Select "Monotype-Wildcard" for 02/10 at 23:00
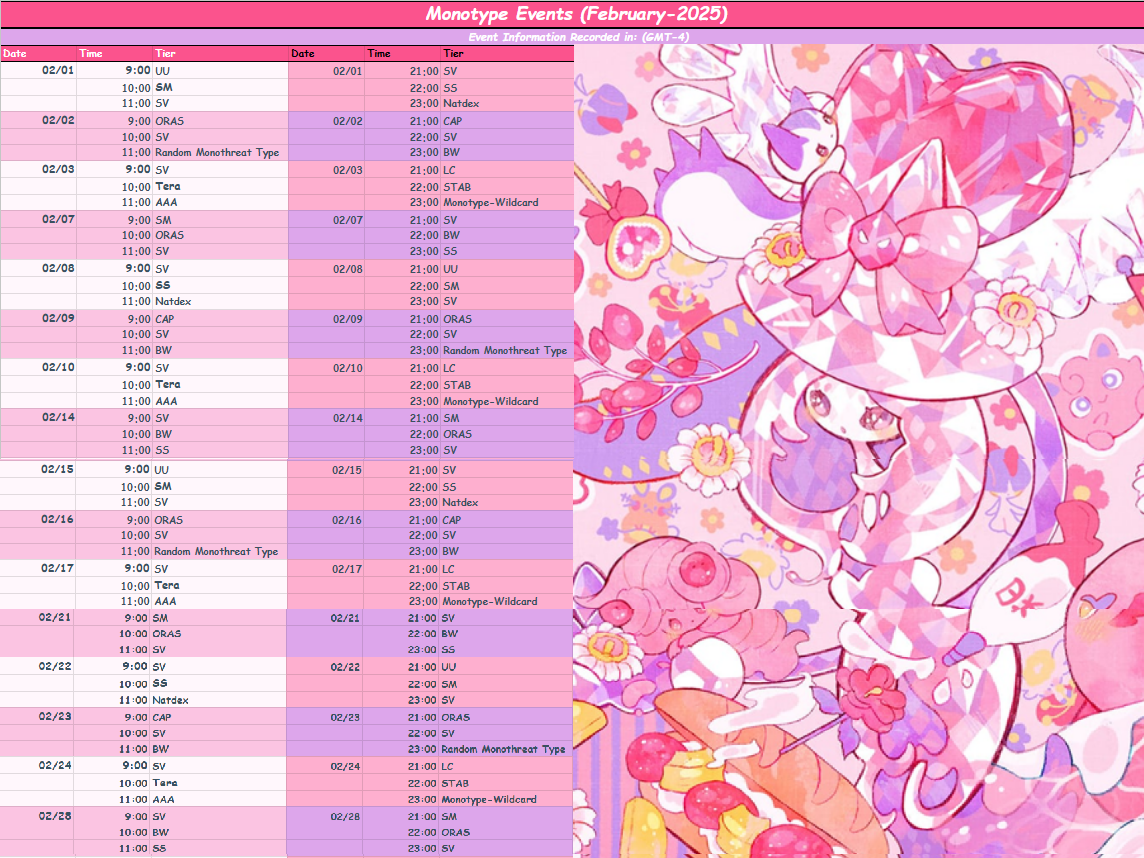The height and width of the screenshot is (858, 1144). click(490, 401)
